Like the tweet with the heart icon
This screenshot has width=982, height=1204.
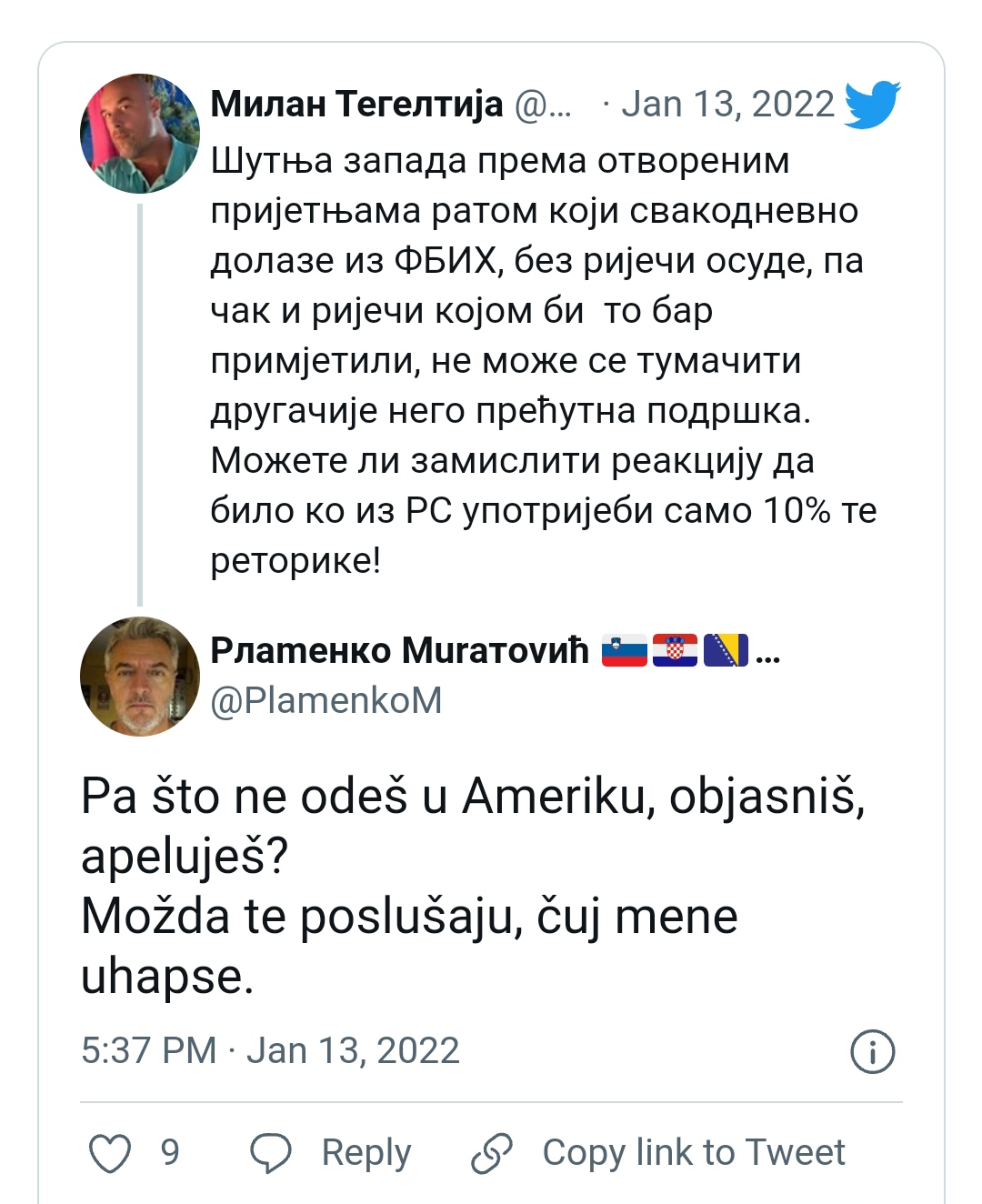110,1153
